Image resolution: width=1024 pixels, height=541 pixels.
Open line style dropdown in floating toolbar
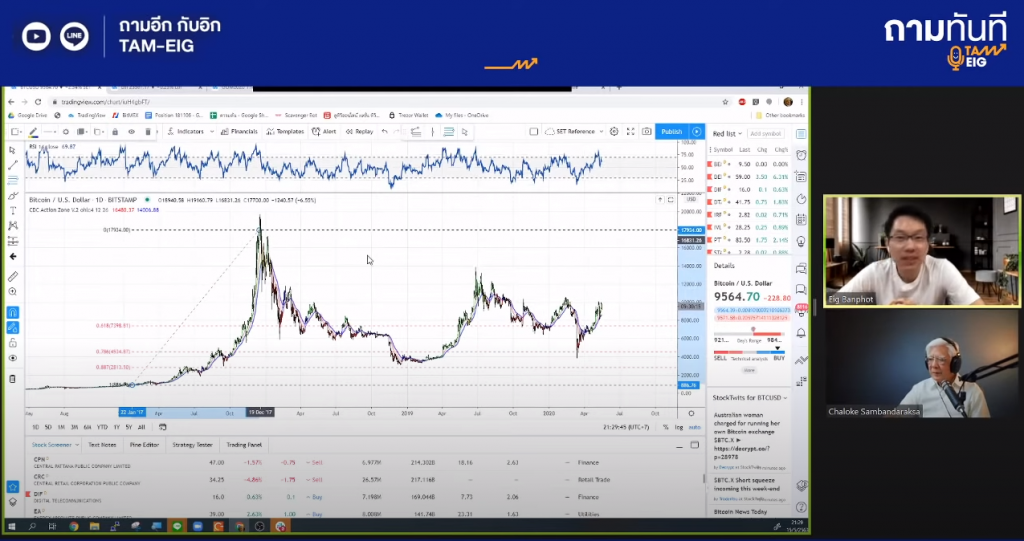[50, 131]
